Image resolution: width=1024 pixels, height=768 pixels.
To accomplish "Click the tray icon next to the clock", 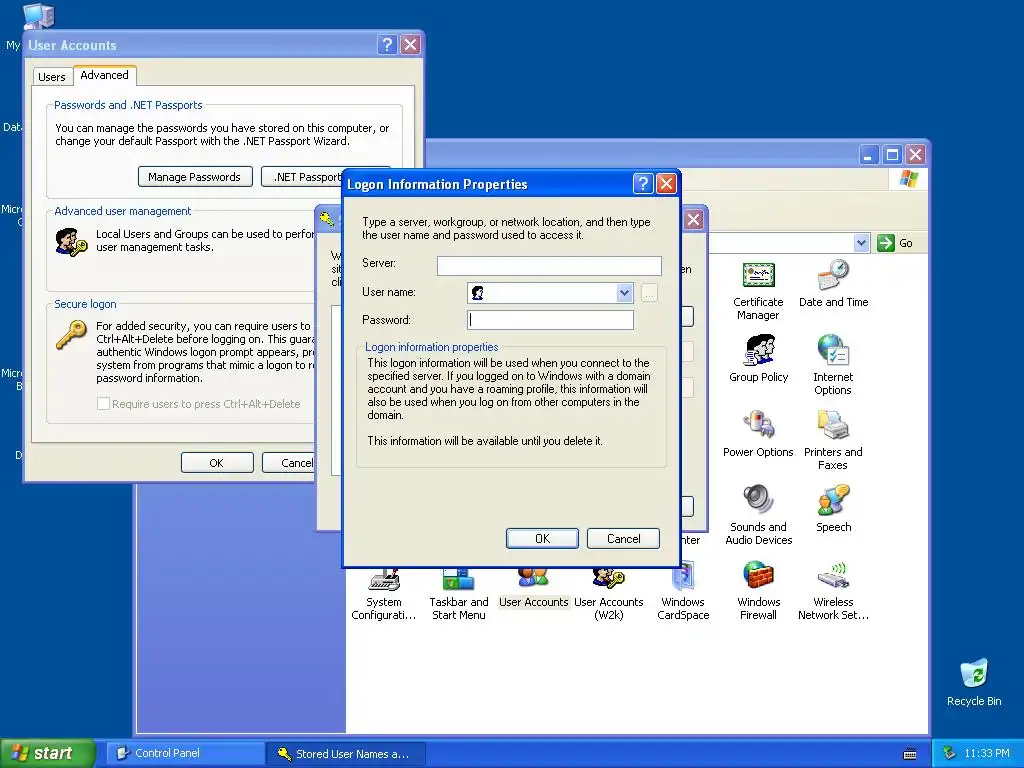I will tap(950, 753).
